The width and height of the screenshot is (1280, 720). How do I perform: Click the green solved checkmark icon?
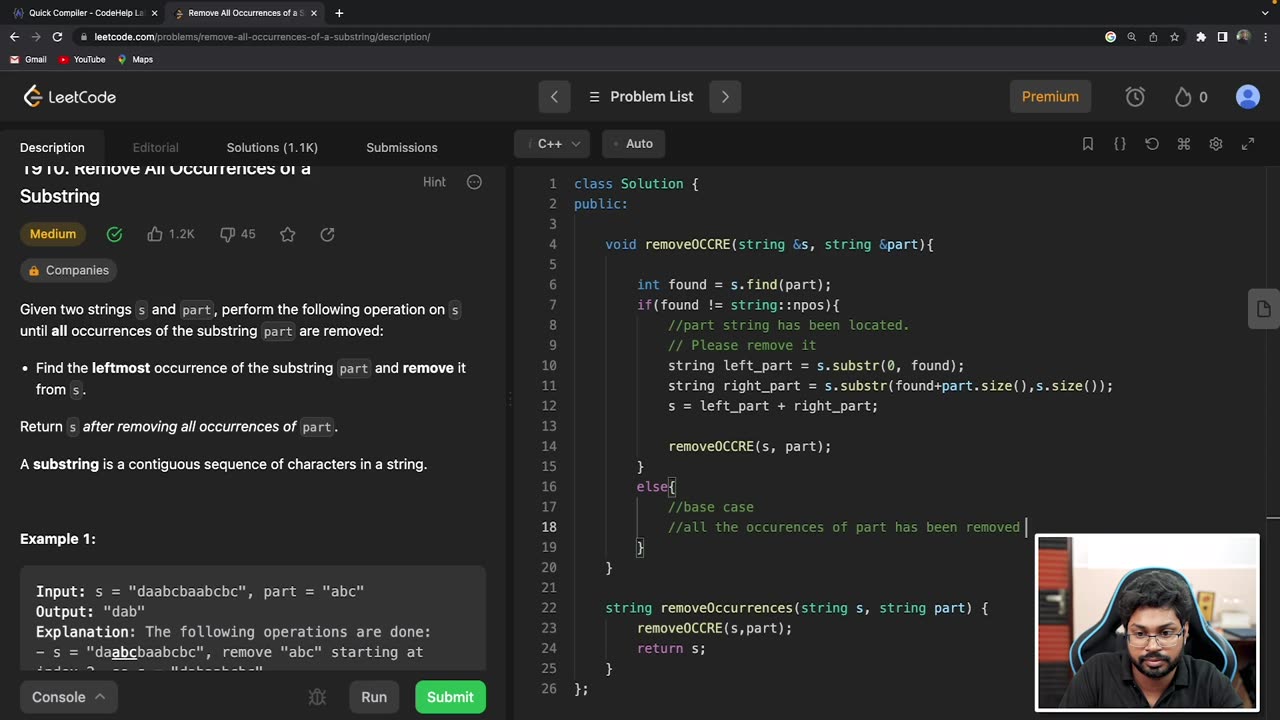pyautogui.click(x=115, y=234)
